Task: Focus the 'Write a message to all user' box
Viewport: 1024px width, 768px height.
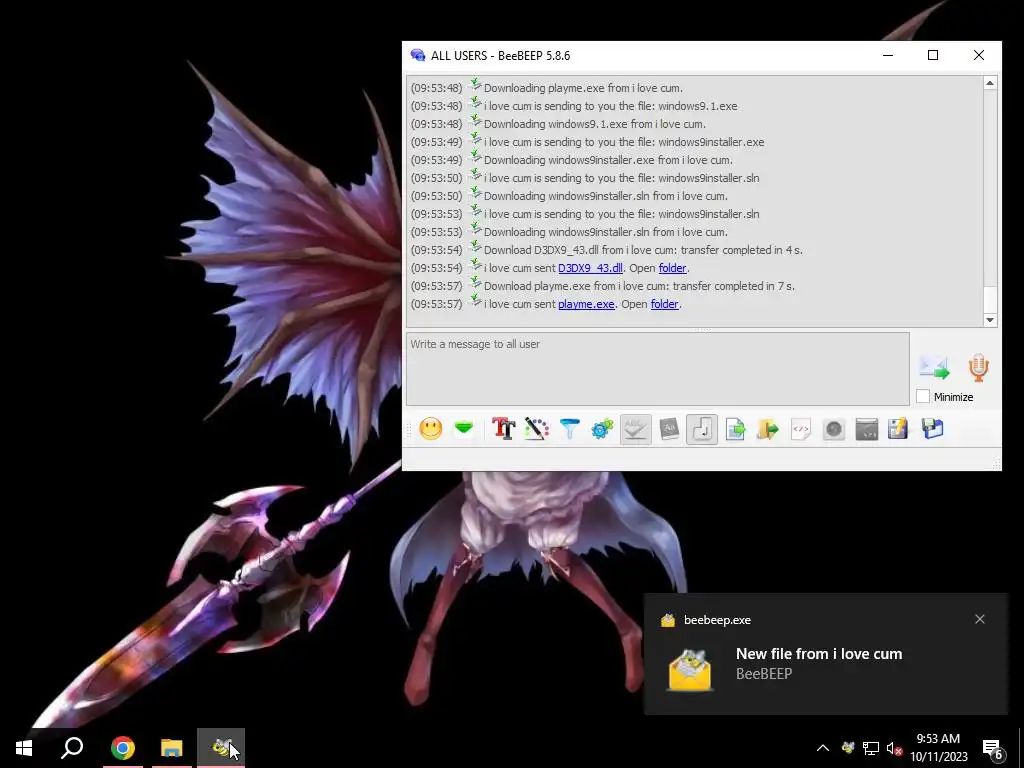Action: (658, 369)
